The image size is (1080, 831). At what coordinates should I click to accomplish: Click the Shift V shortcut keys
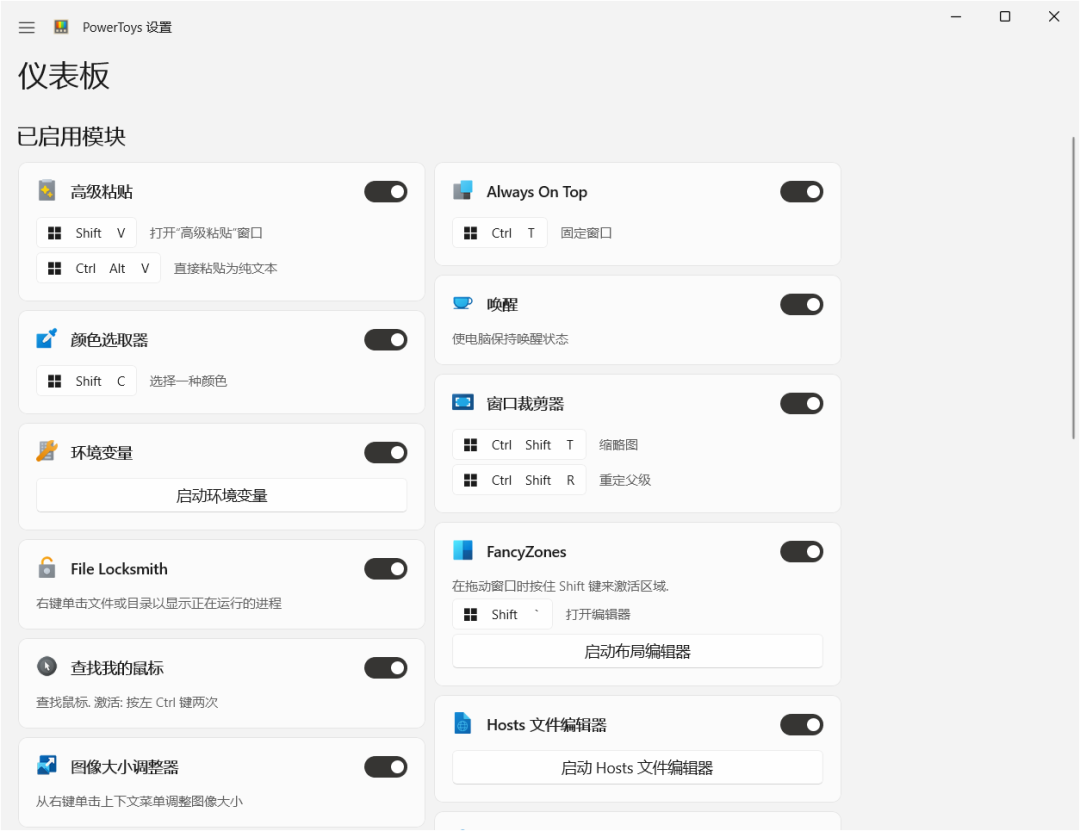pyautogui.click(x=87, y=233)
